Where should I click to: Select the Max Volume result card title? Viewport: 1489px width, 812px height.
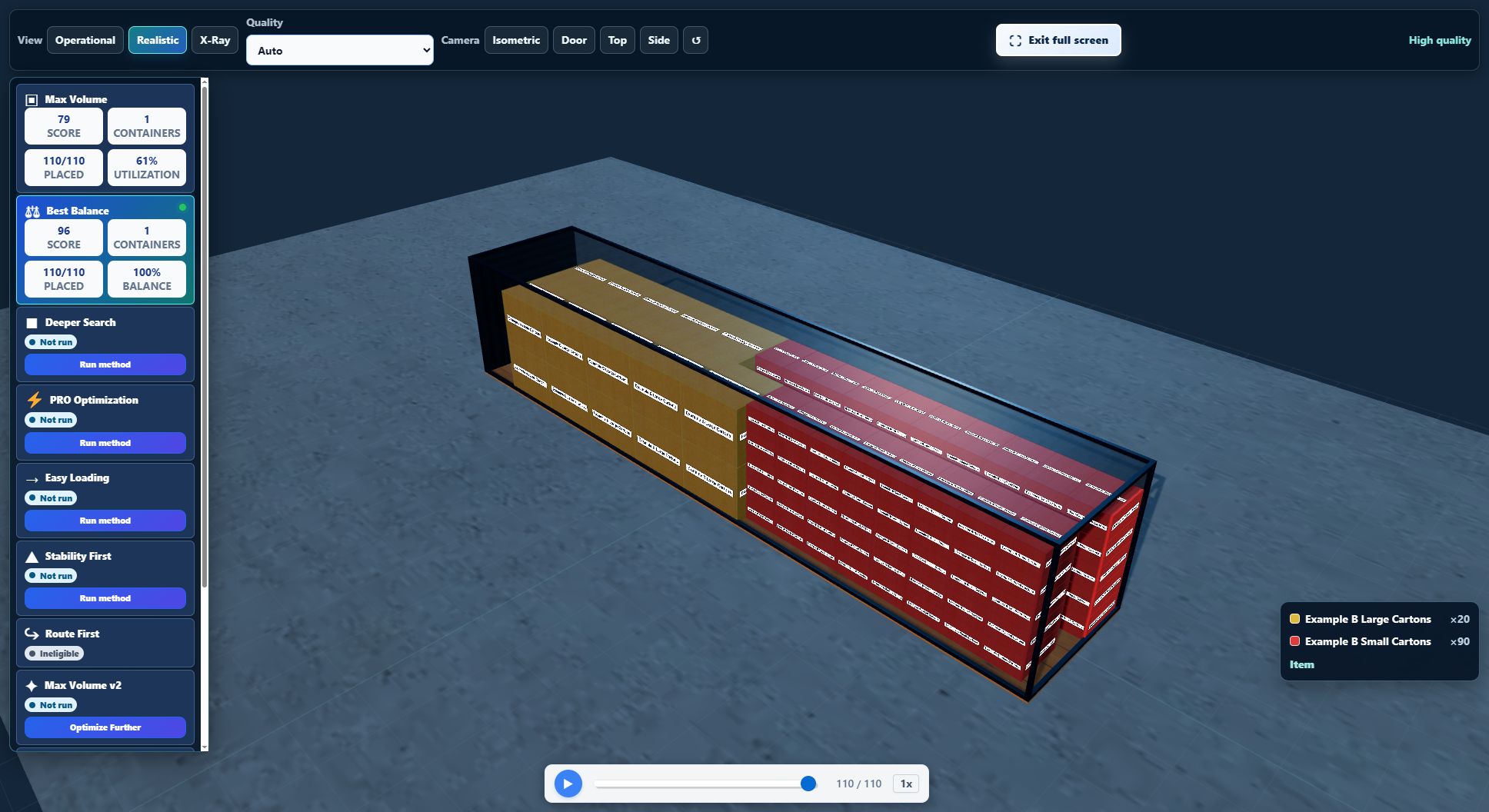(75, 99)
